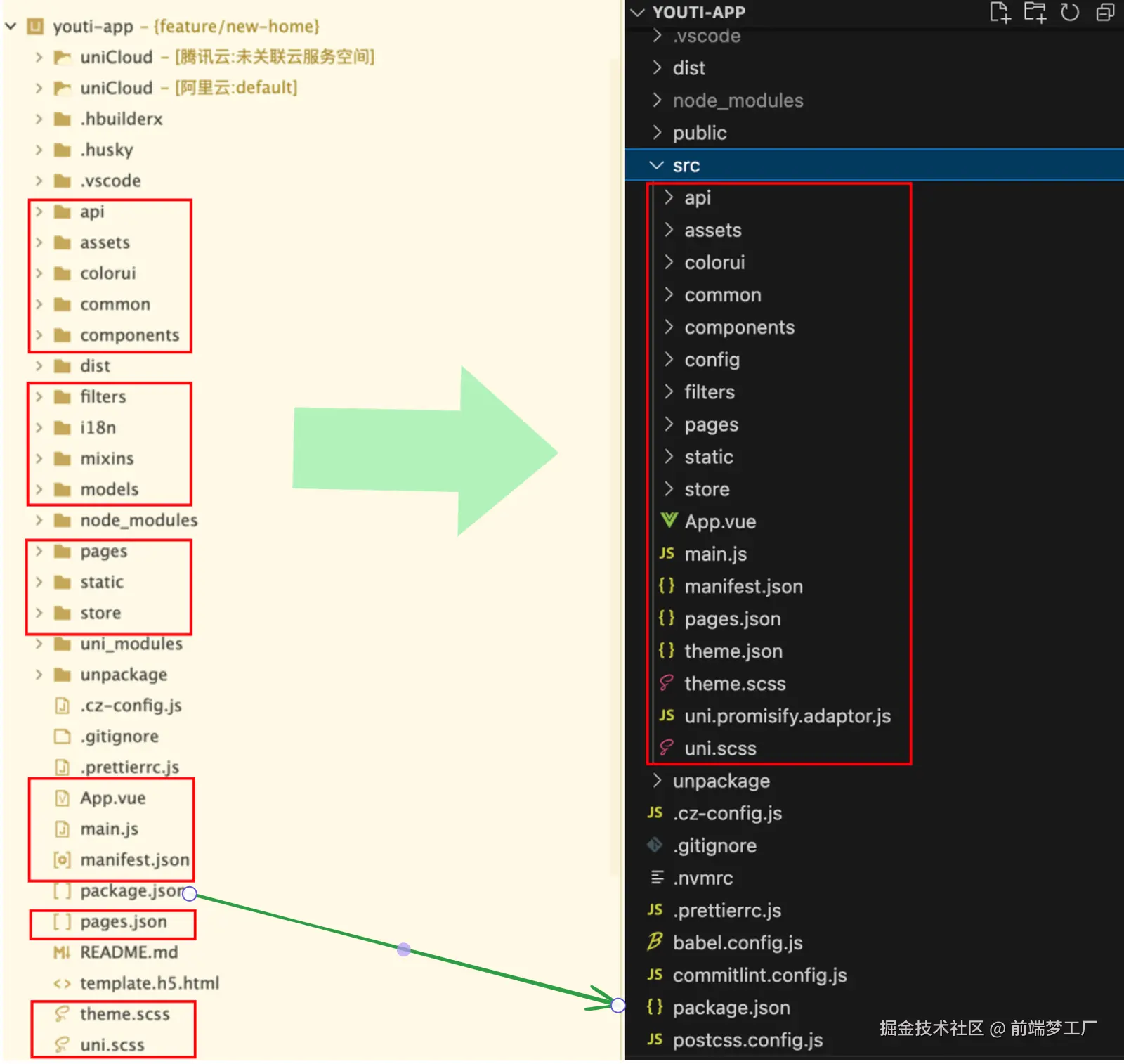Viewport: 1124px width, 1064px height.
Task: Open template.h5.html in left tree
Action: click(149, 983)
